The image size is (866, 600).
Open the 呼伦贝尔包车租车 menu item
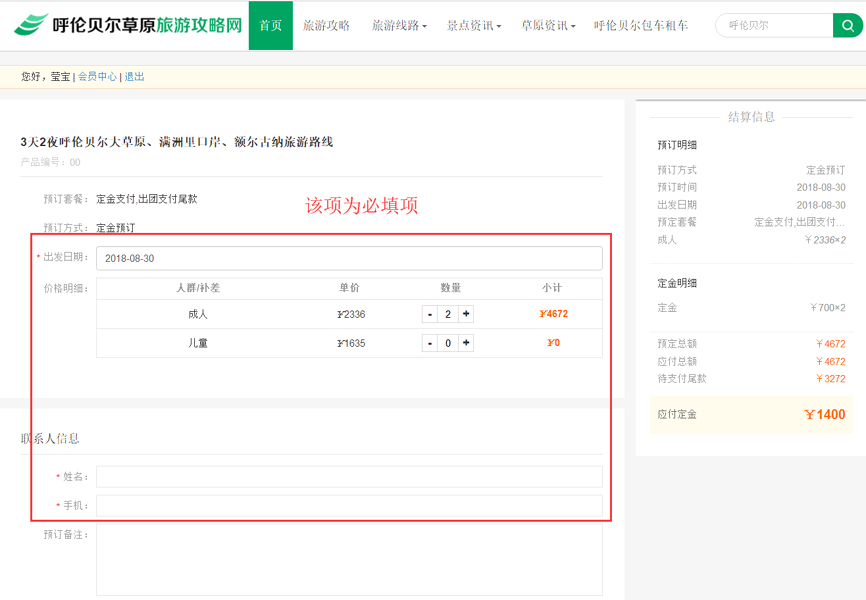(x=641, y=25)
